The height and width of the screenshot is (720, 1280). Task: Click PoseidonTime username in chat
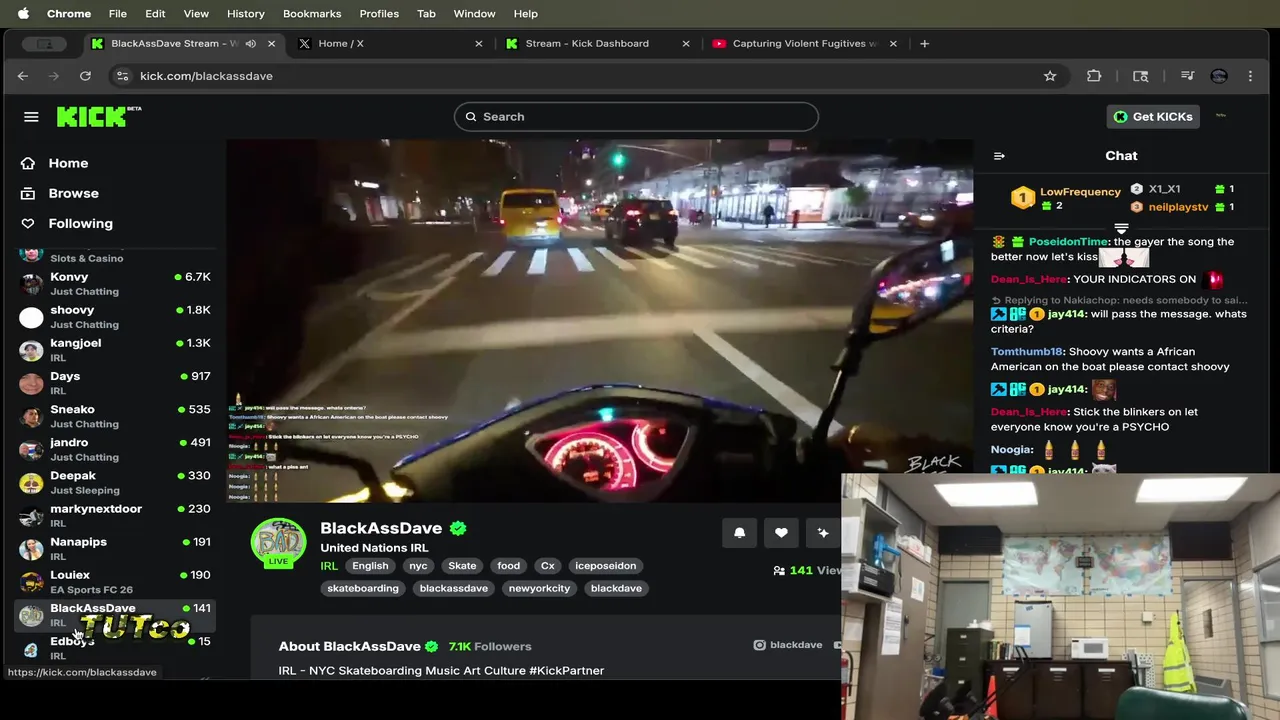(x=1068, y=242)
